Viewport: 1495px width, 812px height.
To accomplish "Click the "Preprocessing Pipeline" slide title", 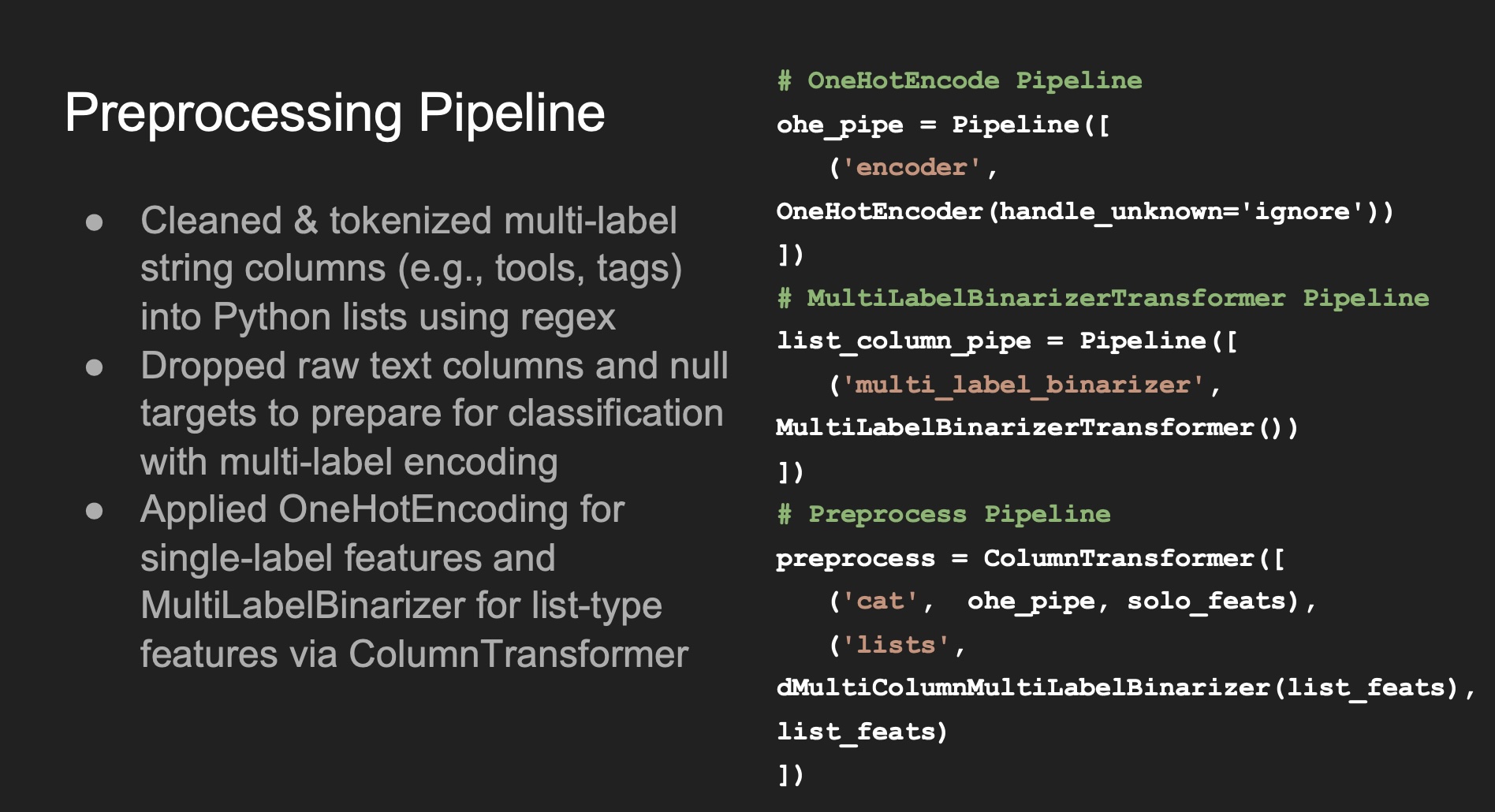I will click(x=334, y=113).
